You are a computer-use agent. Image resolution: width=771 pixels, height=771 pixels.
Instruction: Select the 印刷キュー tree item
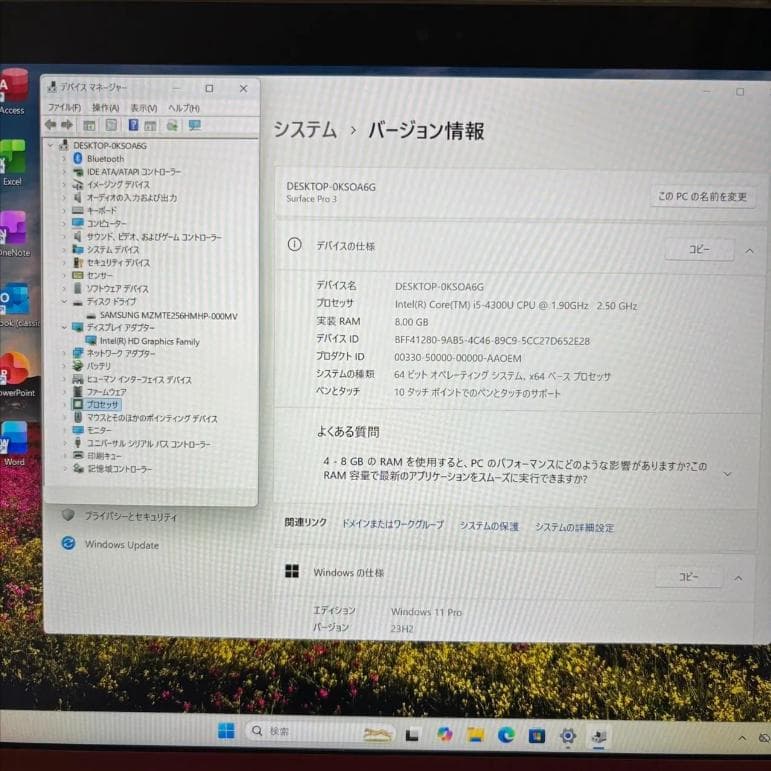[104, 456]
